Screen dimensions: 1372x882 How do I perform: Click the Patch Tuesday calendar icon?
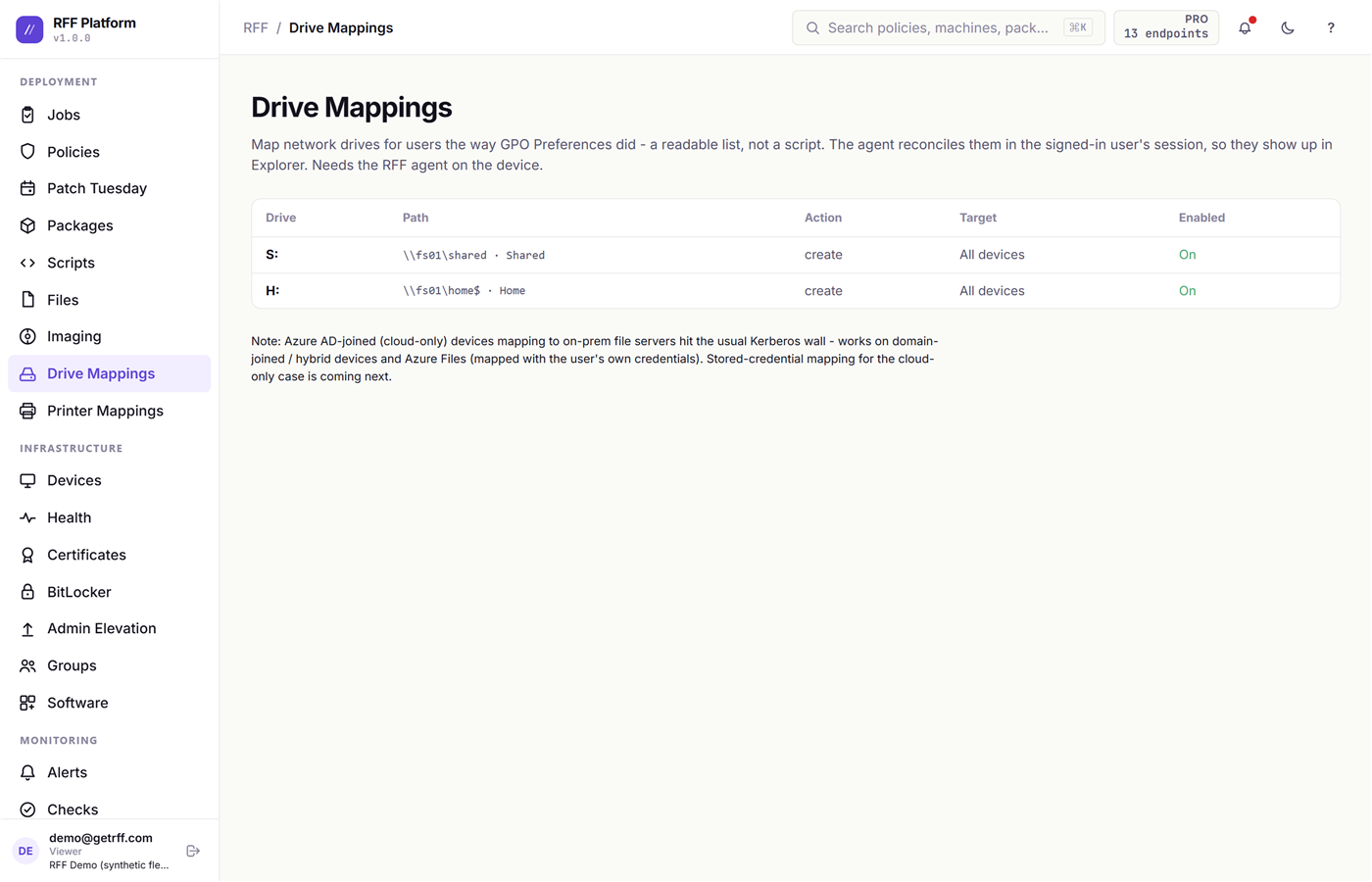tap(27, 188)
